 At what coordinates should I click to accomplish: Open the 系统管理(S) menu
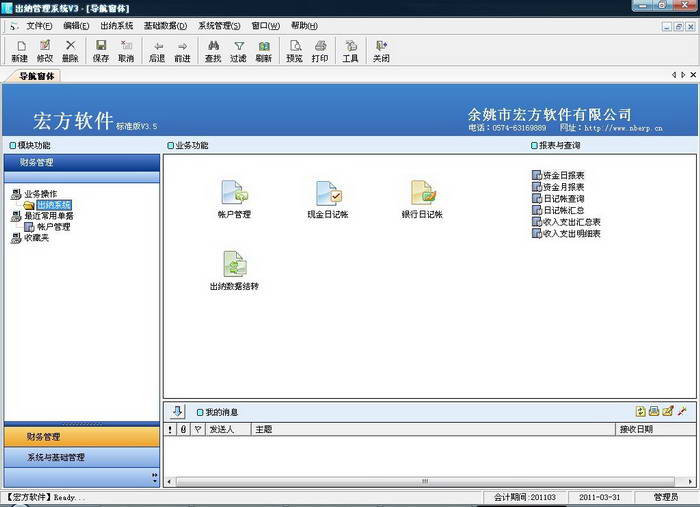pos(219,26)
